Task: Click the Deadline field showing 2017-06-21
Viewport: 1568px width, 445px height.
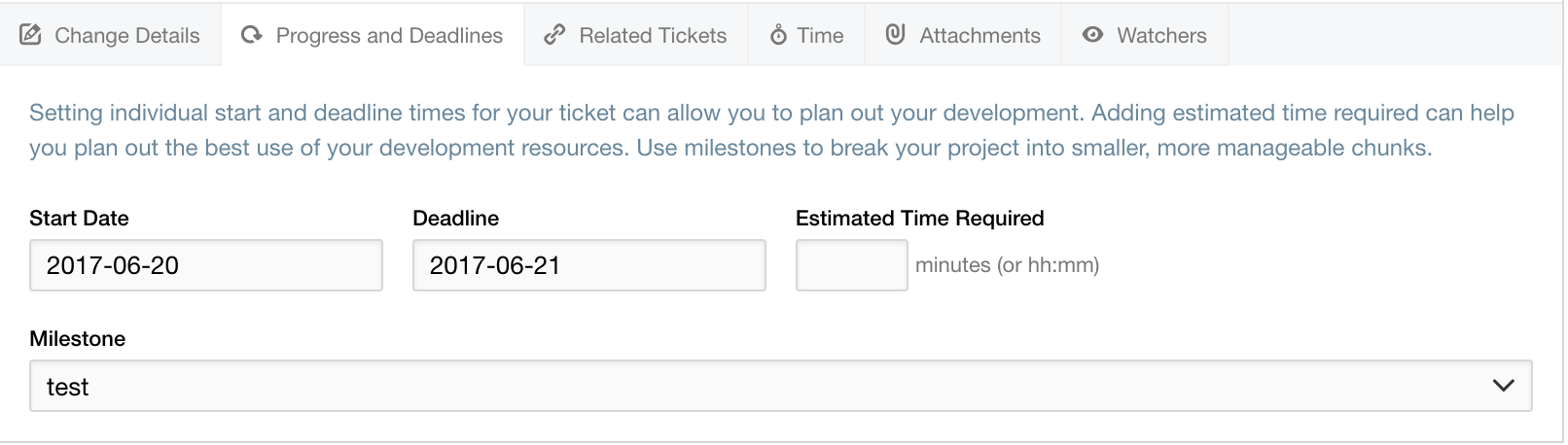Action: 589,265
